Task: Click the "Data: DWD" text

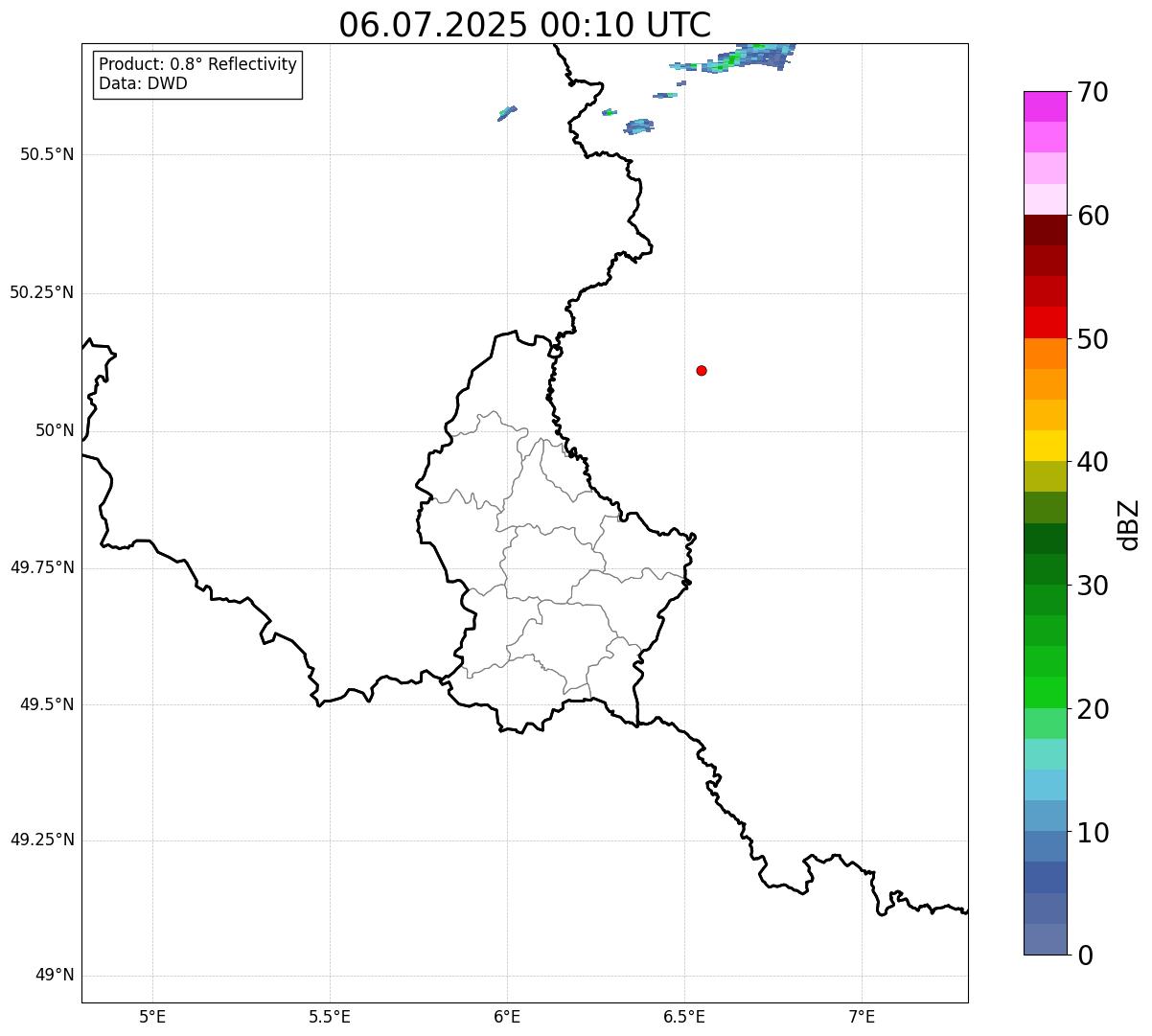Action: (x=143, y=83)
